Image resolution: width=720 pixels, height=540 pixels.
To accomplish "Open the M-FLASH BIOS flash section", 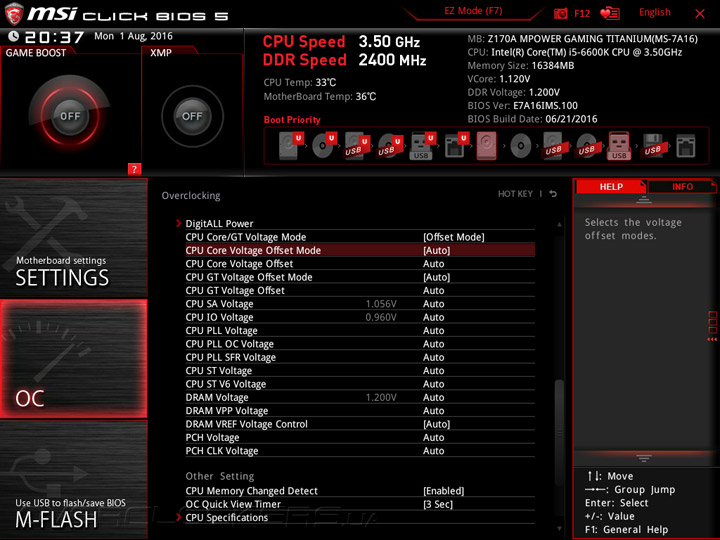I will 73,480.
